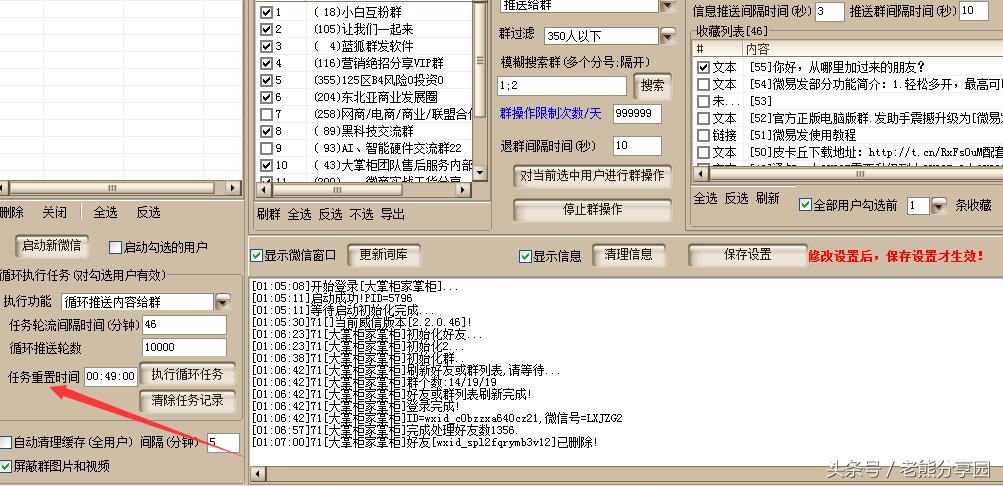Select group row 营销绝招分享VIP群
Screen dimensions: 1003x486
[x=365, y=63]
